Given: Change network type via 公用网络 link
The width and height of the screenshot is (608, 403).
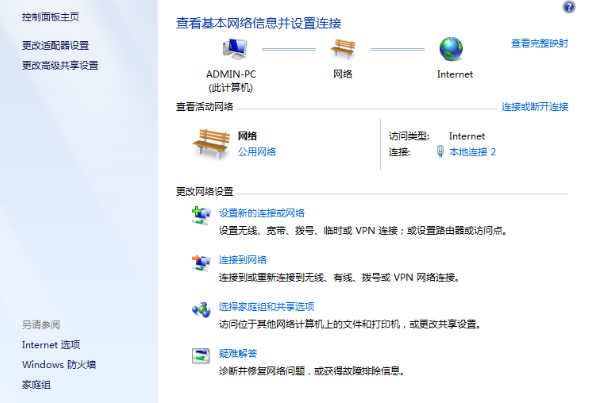Looking at the screenshot, I should tap(257, 152).
